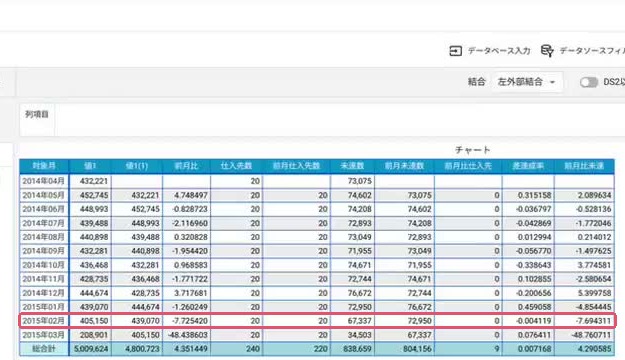Click the 列項目 column items field
This screenshot has width=625, height=360.
[x=321, y=120]
